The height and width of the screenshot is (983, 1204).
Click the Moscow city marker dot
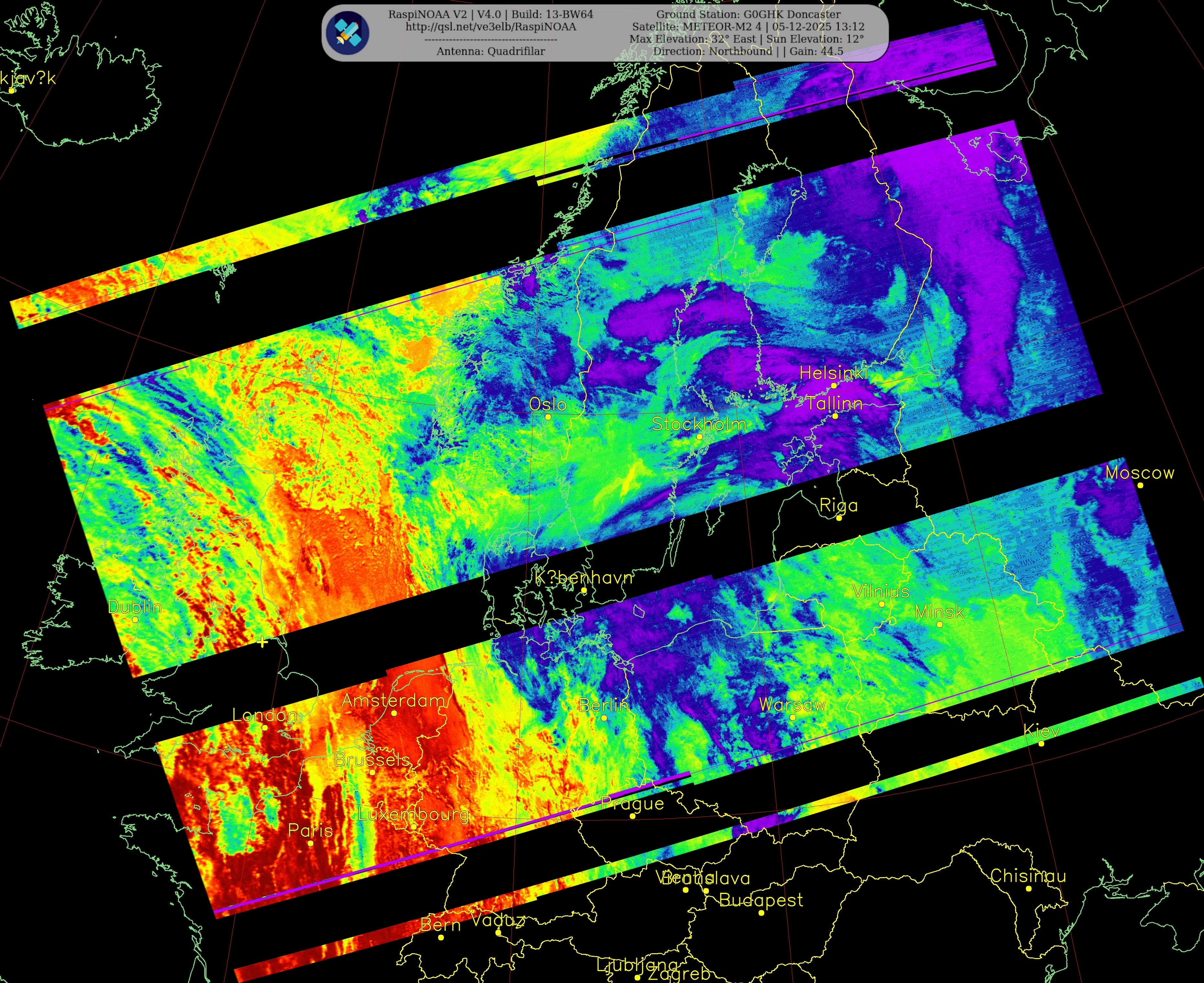tap(1140, 485)
